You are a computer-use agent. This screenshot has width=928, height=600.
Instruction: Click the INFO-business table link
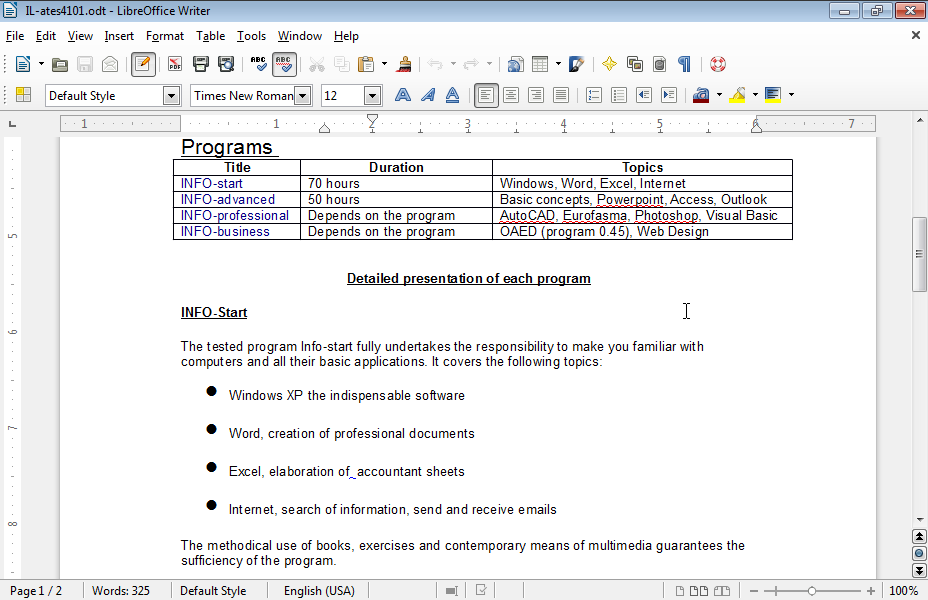click(x=225, y=231)
